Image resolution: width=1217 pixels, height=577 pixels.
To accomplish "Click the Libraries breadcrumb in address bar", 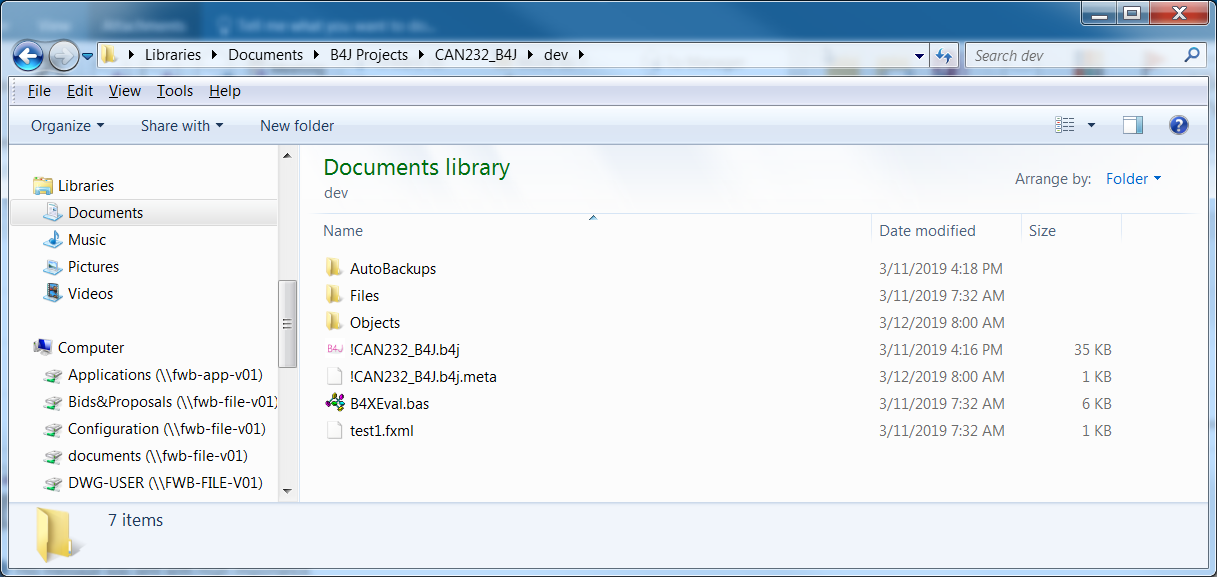I will [173, 55].
